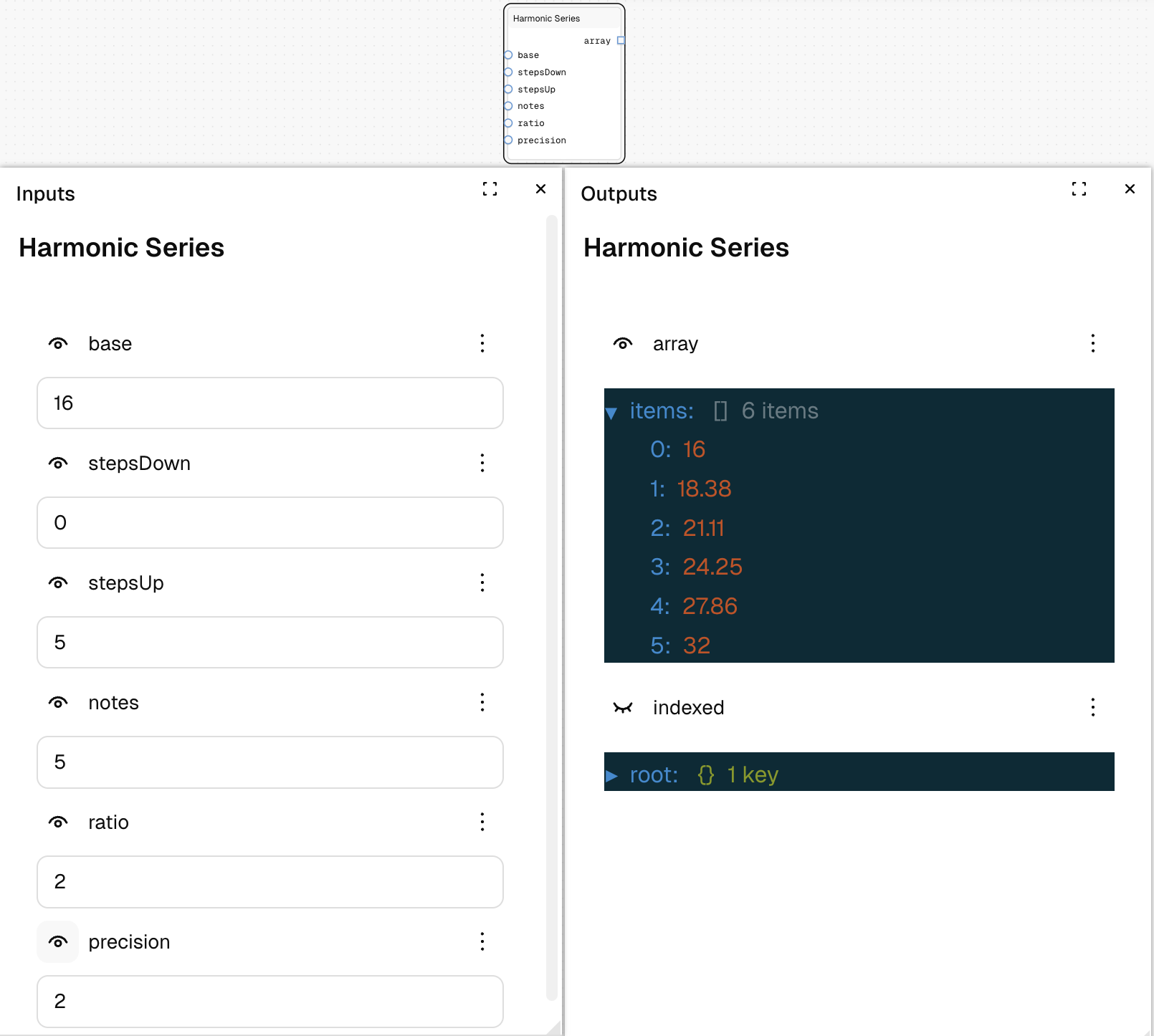Edit the ratio value field
1154x1036 pixels.
pyautogui.click(x=270, y=882)
